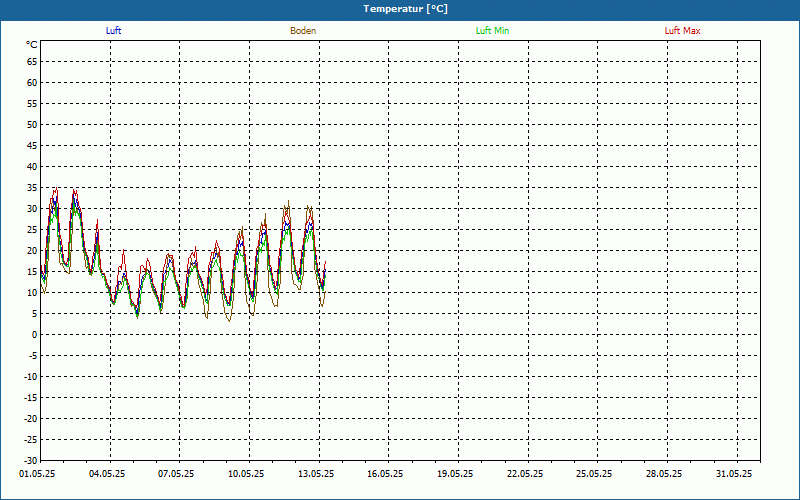This screenshot has width=800, height=500.
Task: Click the 01.05.25 date label
Action: 37,474
